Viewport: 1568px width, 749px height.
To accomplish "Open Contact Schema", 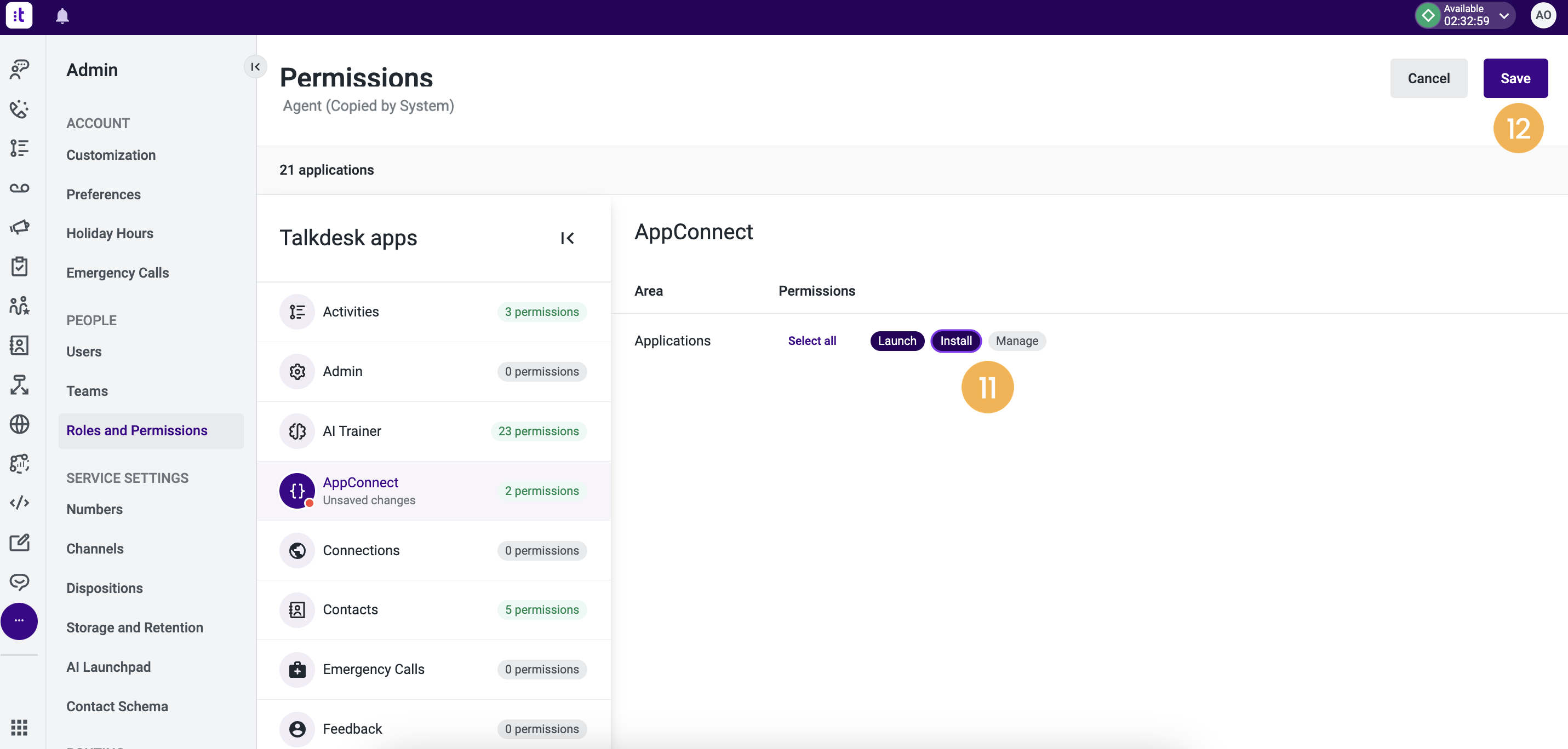I will (117, 706).
